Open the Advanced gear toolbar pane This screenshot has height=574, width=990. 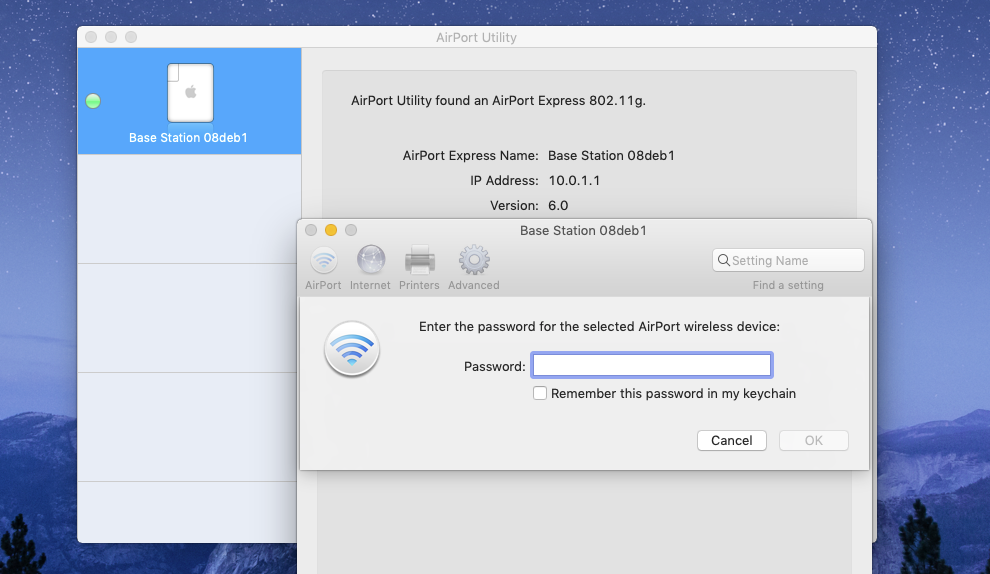[474, 268]
